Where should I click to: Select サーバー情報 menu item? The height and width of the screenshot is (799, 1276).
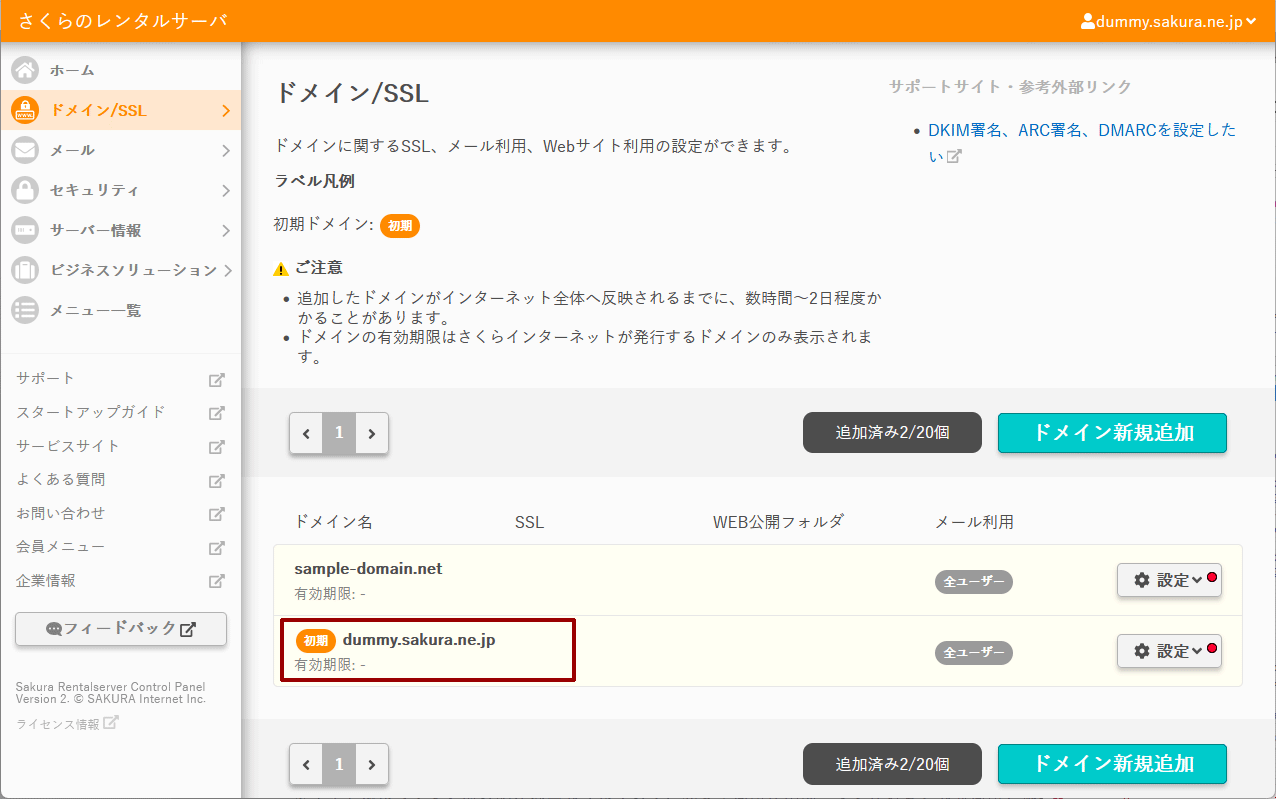tap(121, 230)
